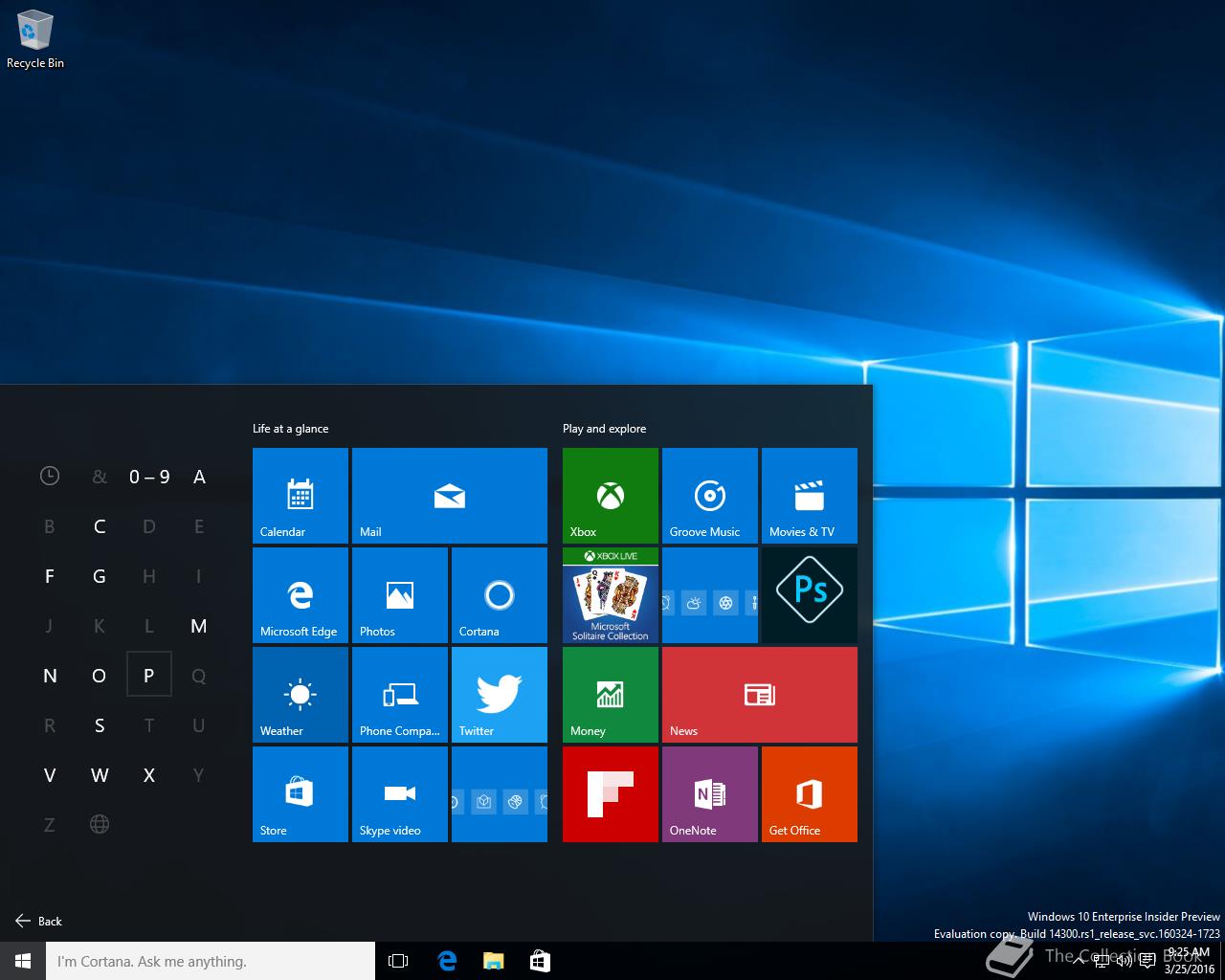Open Microsoft Solitaire Collection tile
1225x980 pixels.
(x=611, y=595)
